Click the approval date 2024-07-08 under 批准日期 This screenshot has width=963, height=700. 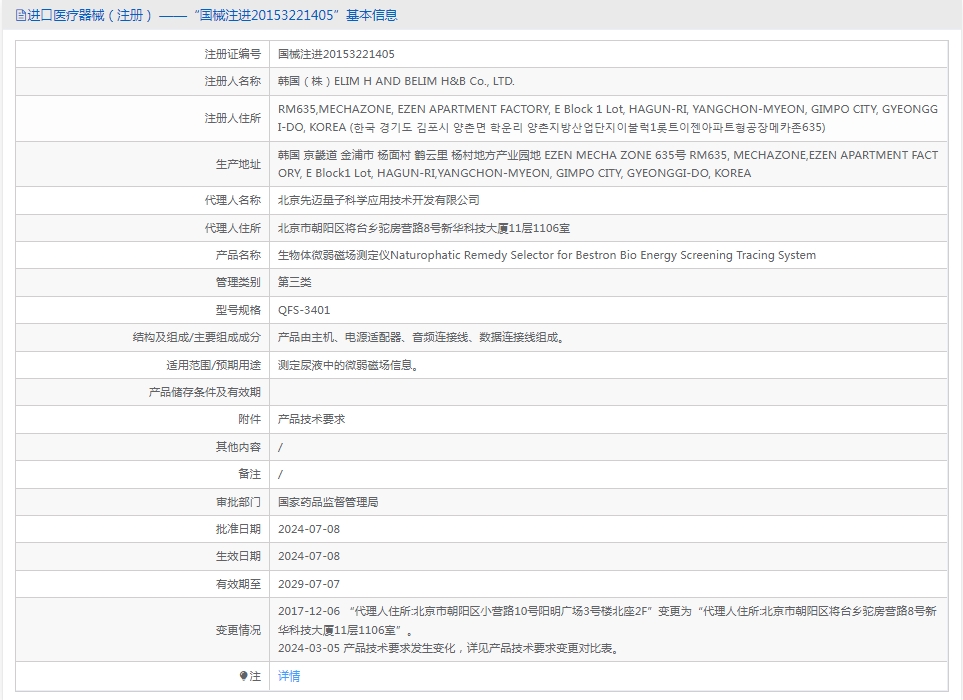(308, 529)
